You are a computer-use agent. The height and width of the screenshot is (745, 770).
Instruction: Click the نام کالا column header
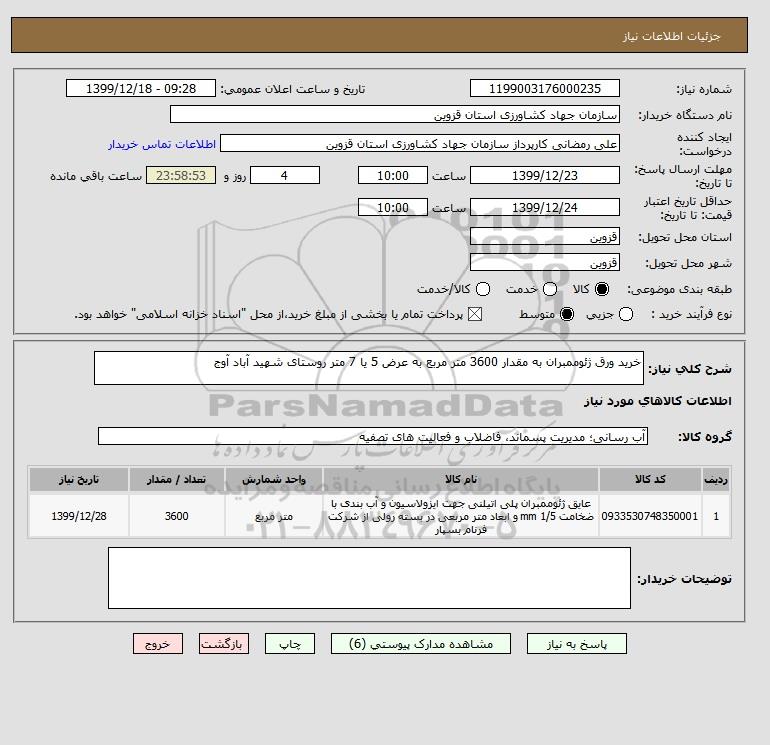point(461,479)
